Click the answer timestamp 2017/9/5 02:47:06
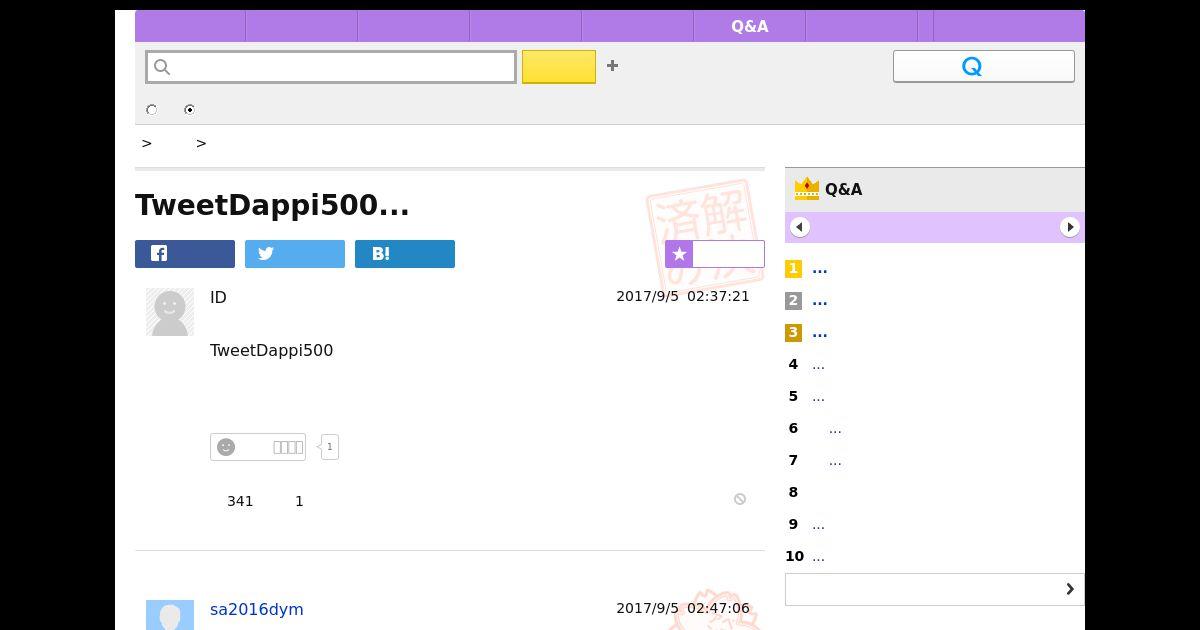The width and height of the screenshot is (1200, 630). (x=683, y=608)
